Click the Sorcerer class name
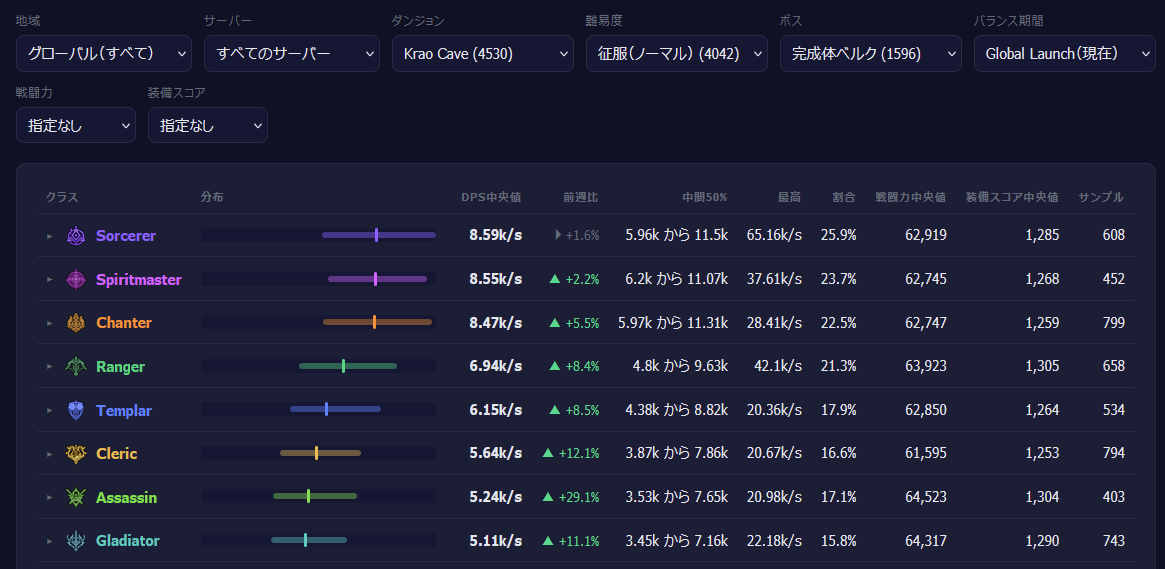 126,235
